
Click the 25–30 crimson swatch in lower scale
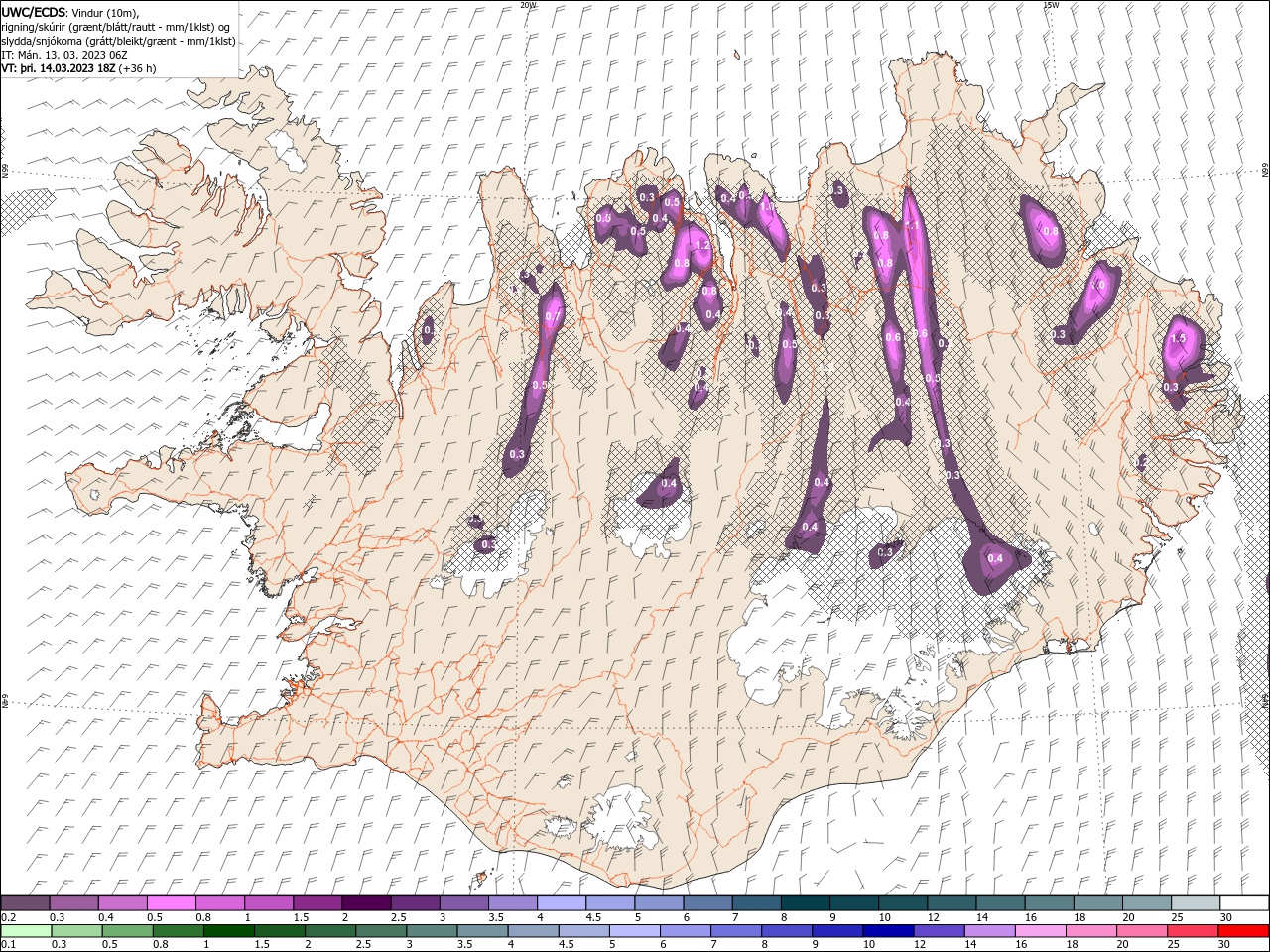1192,931
